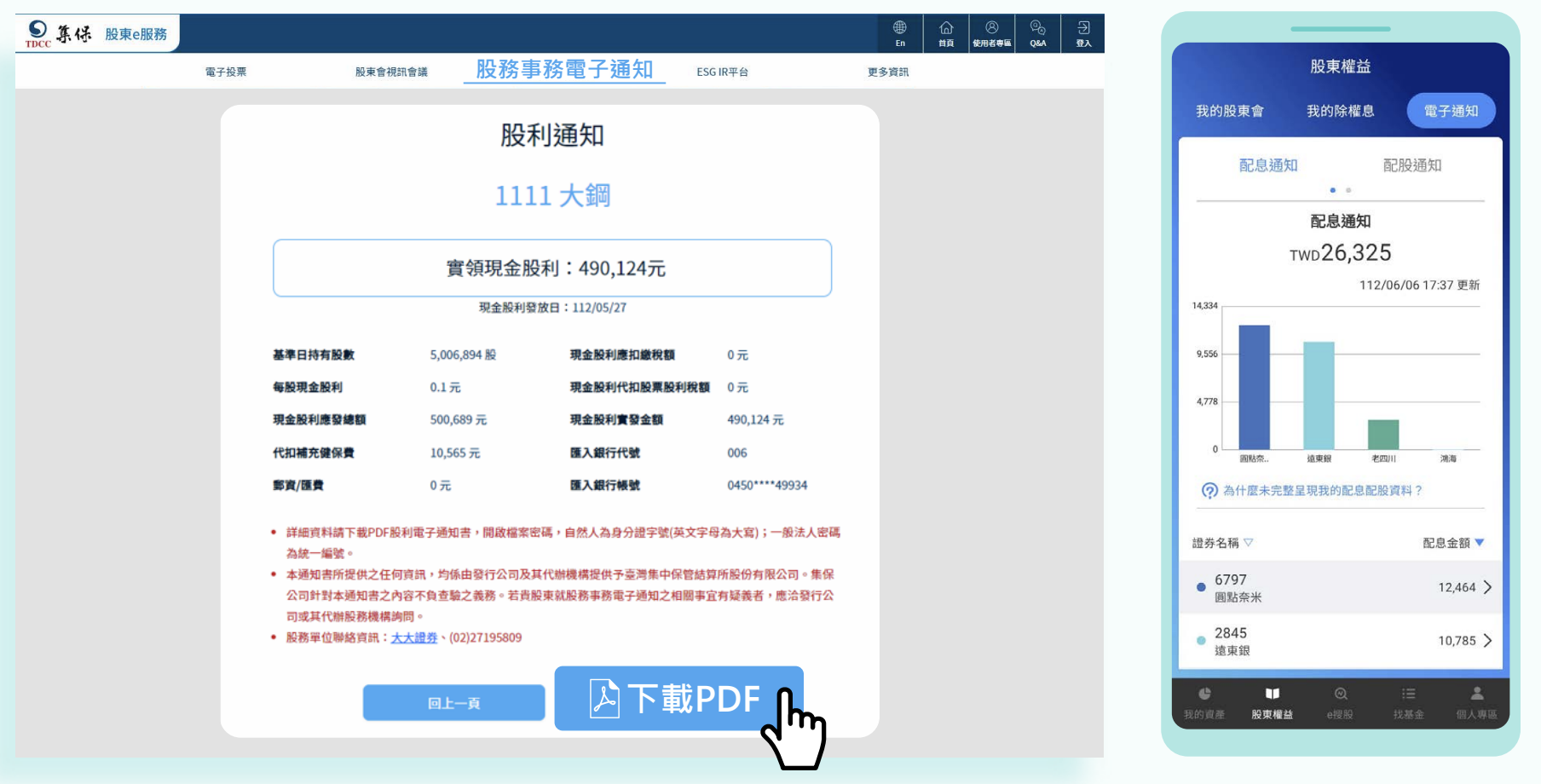Switch to 我的除權息 section
1541x784 pixels.
(1340, 111)
